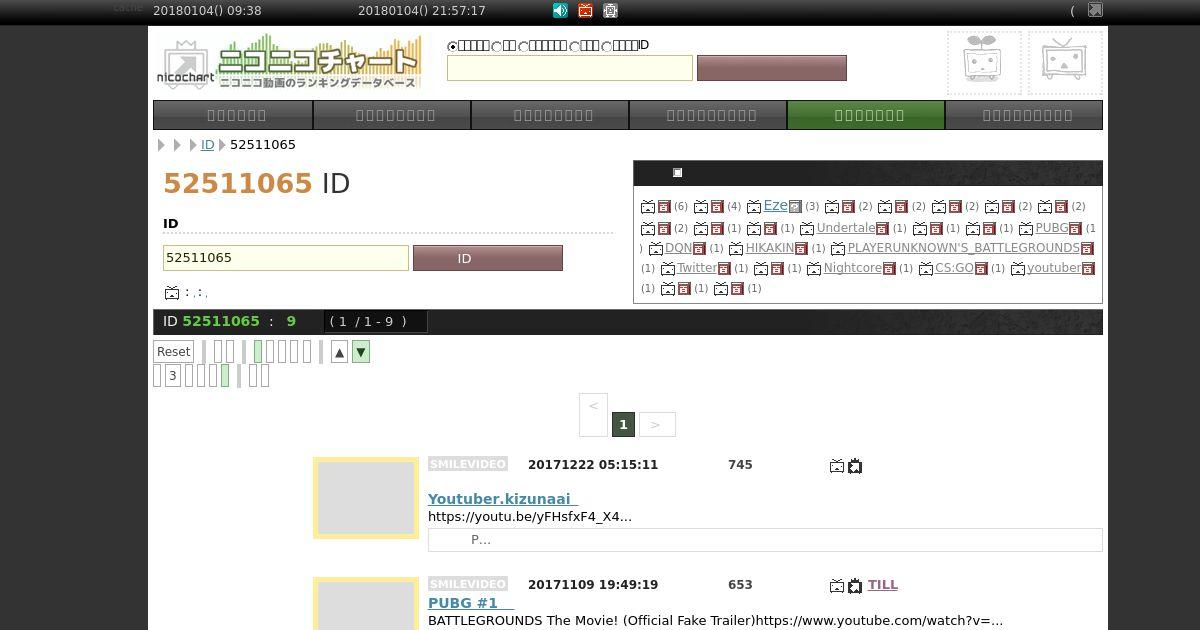Click the red icon after Nightcore tag
Viewport: 1200px width, 630px height.
[x=889, y=269]
